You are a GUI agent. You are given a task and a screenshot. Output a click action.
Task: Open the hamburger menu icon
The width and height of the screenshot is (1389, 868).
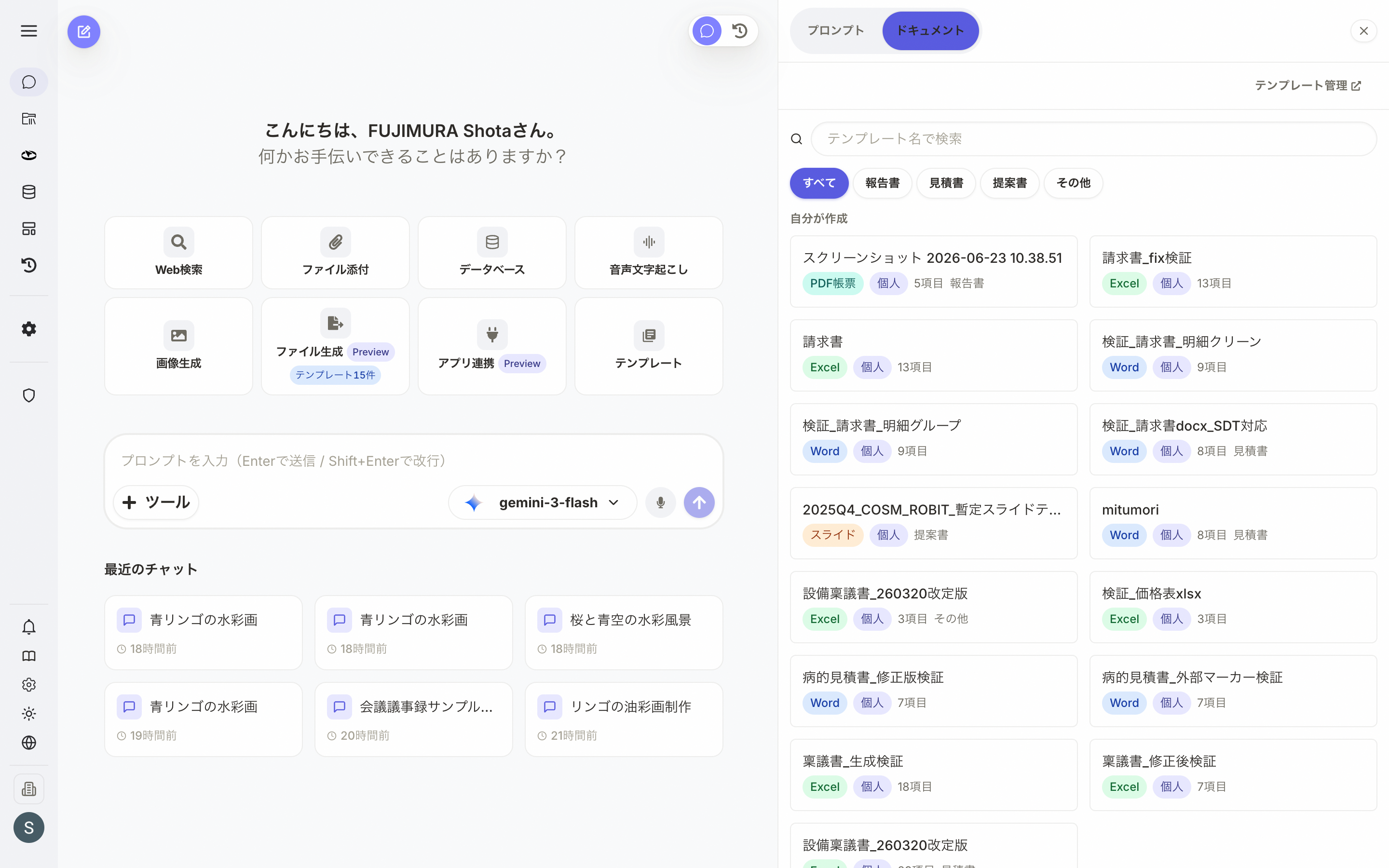pyautogui.click(x=29, y=31)
